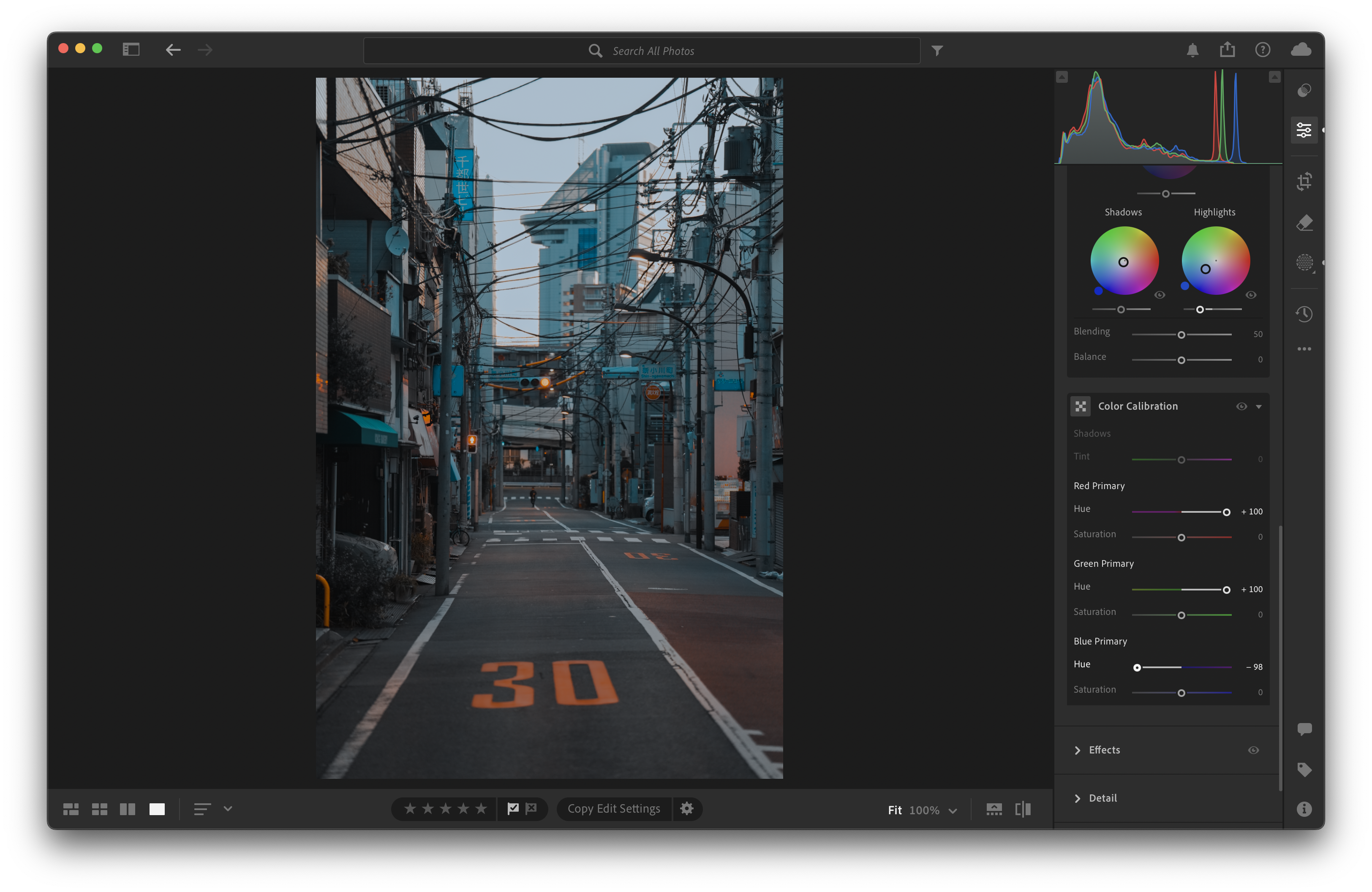Image resolution: width=1372 pixels, height=892 pixels.
Task: Flag photo as rejected
Action: click(531, 808)
